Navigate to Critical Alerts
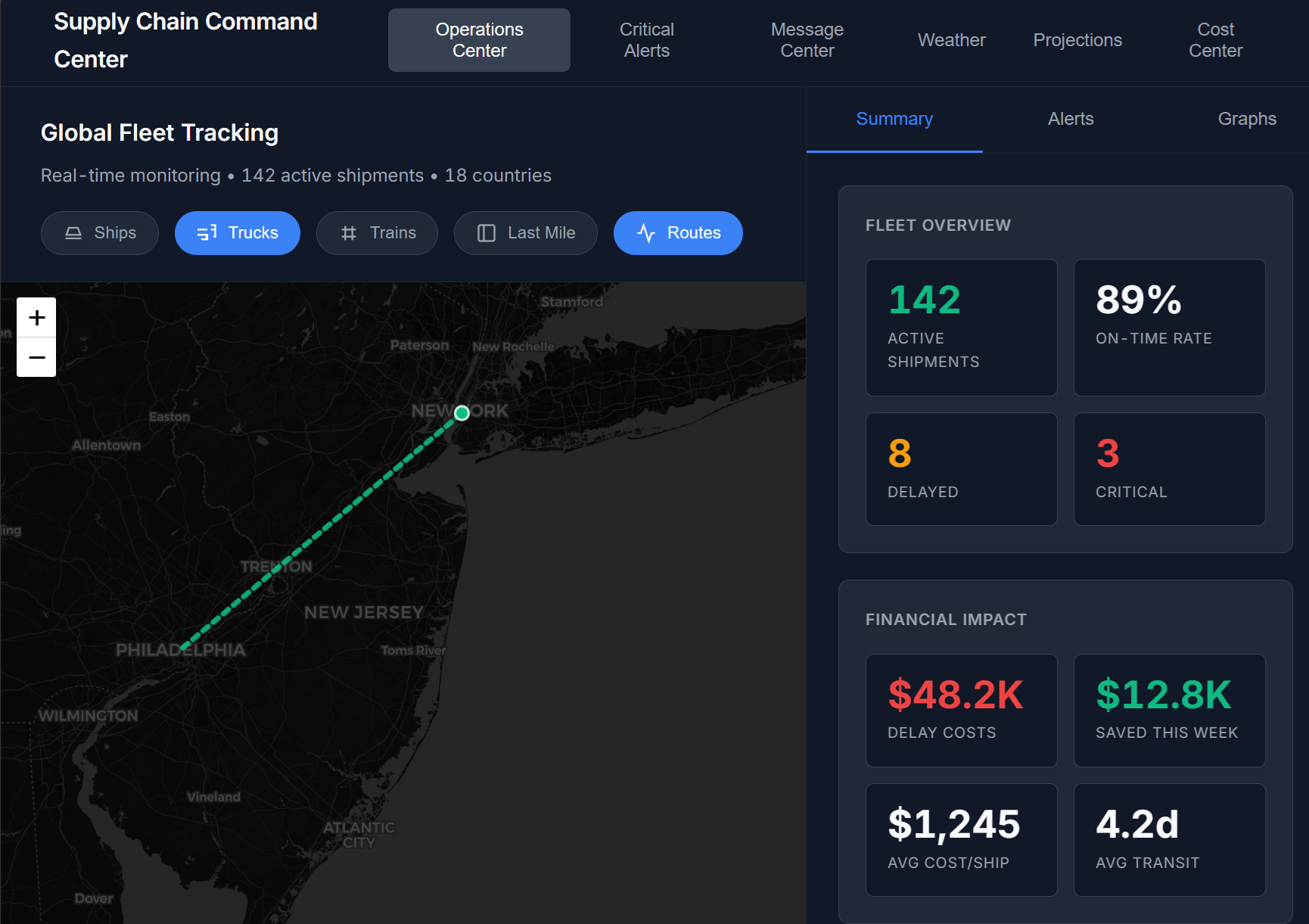 coord(646,40)
